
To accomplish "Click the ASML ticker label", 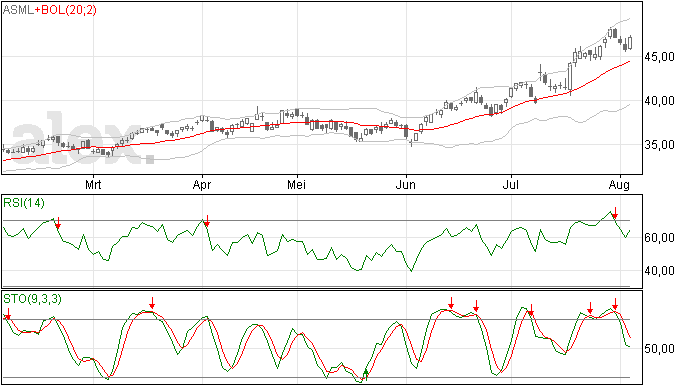I will tap(18, 10).
